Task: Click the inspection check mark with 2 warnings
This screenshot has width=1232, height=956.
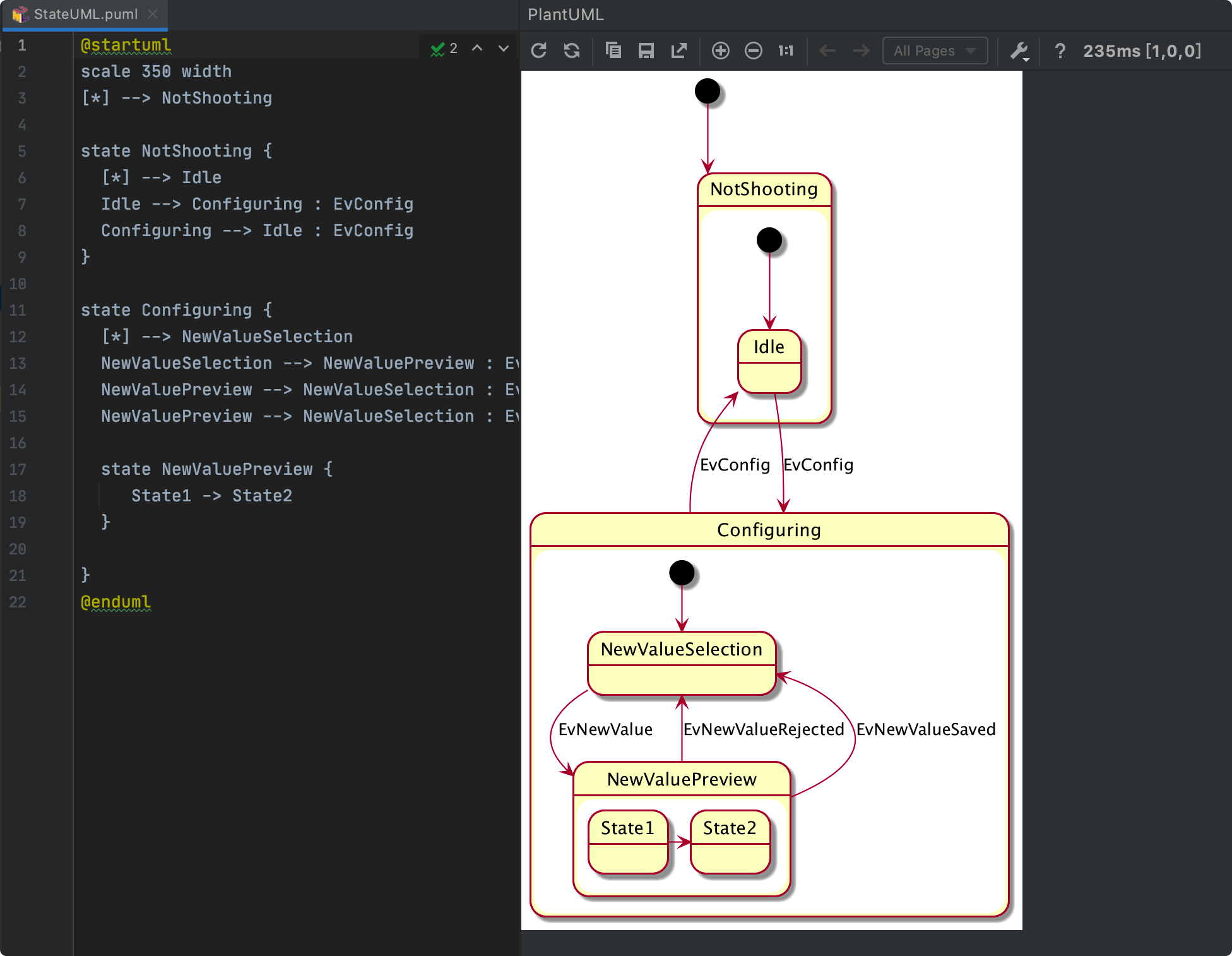Action: coord(443,49)
